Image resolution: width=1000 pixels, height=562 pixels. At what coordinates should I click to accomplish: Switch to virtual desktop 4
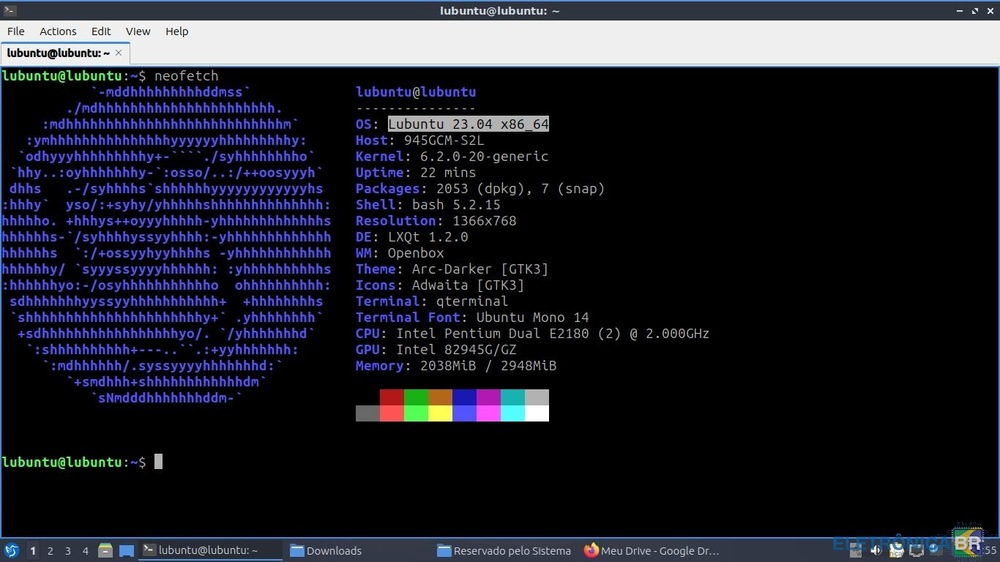(85, 550)
